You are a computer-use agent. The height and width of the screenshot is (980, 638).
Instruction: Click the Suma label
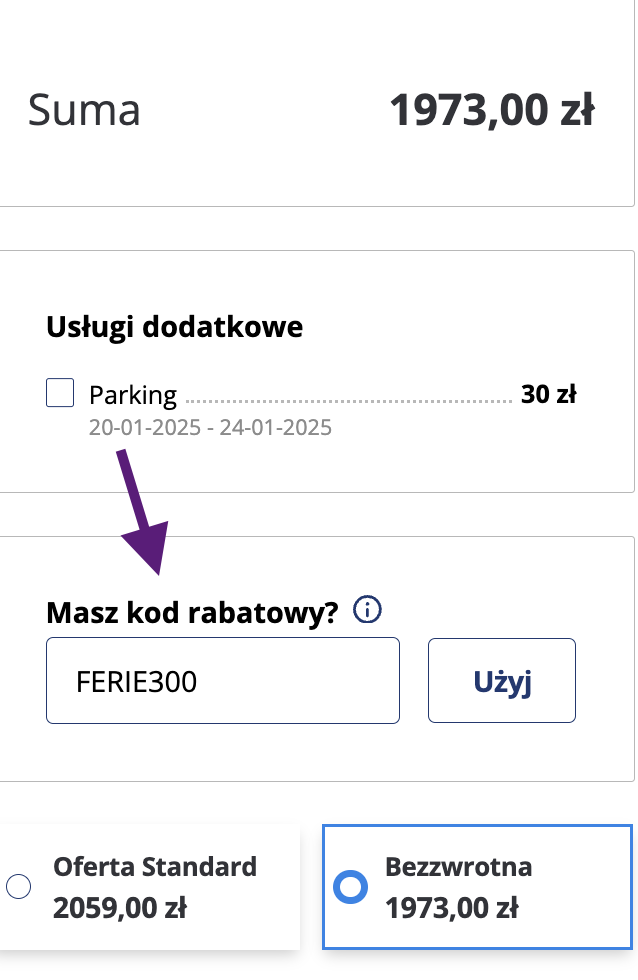(84, 109)
